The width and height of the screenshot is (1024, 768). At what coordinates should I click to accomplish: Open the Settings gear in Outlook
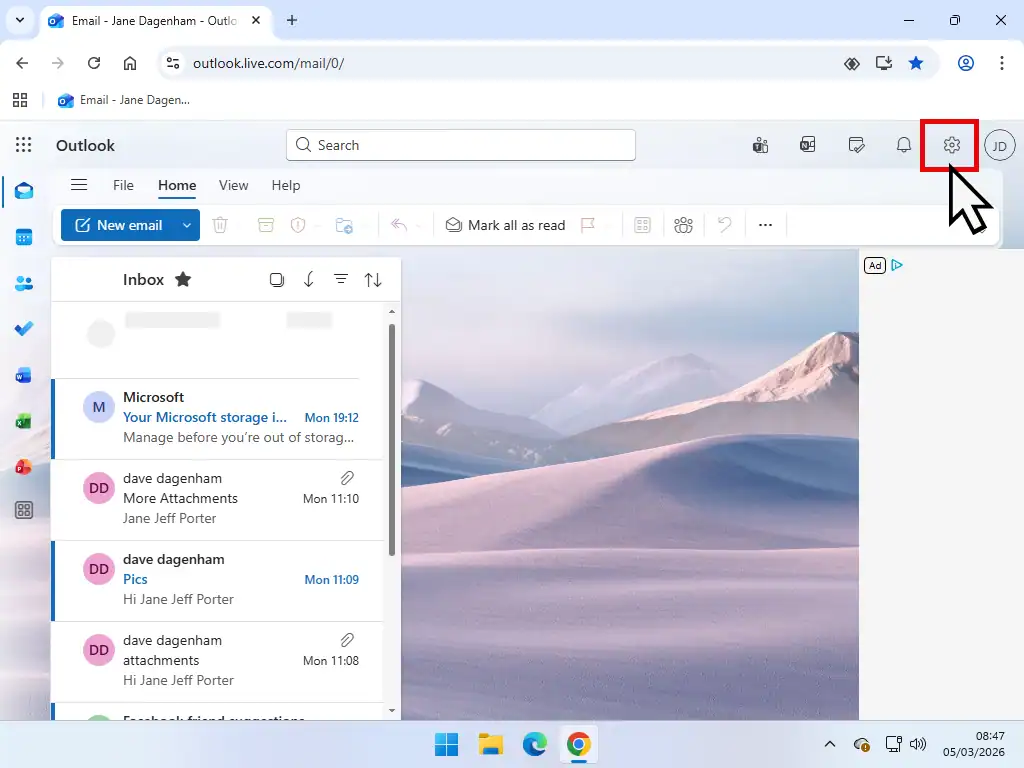949,145
